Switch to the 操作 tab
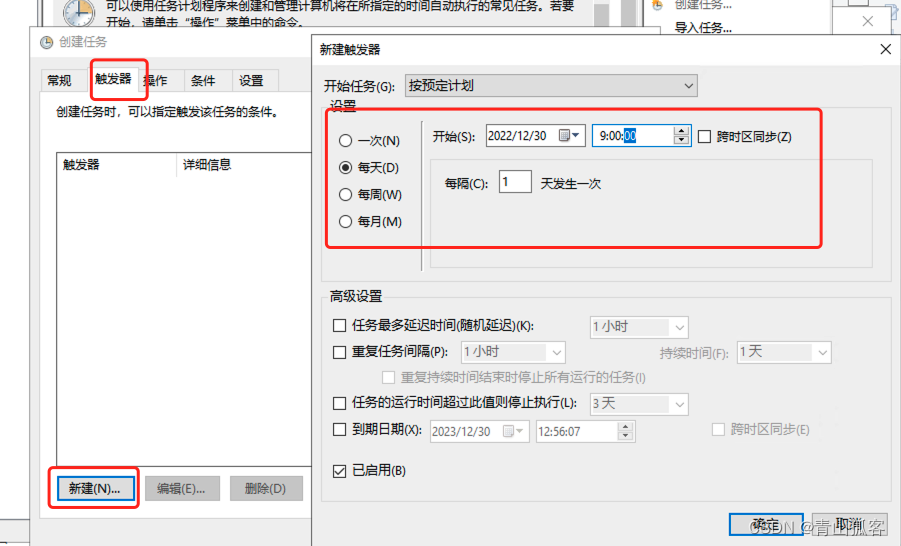Image resolution: width=901 pixels, height=546 pixels. click(157, 80)
